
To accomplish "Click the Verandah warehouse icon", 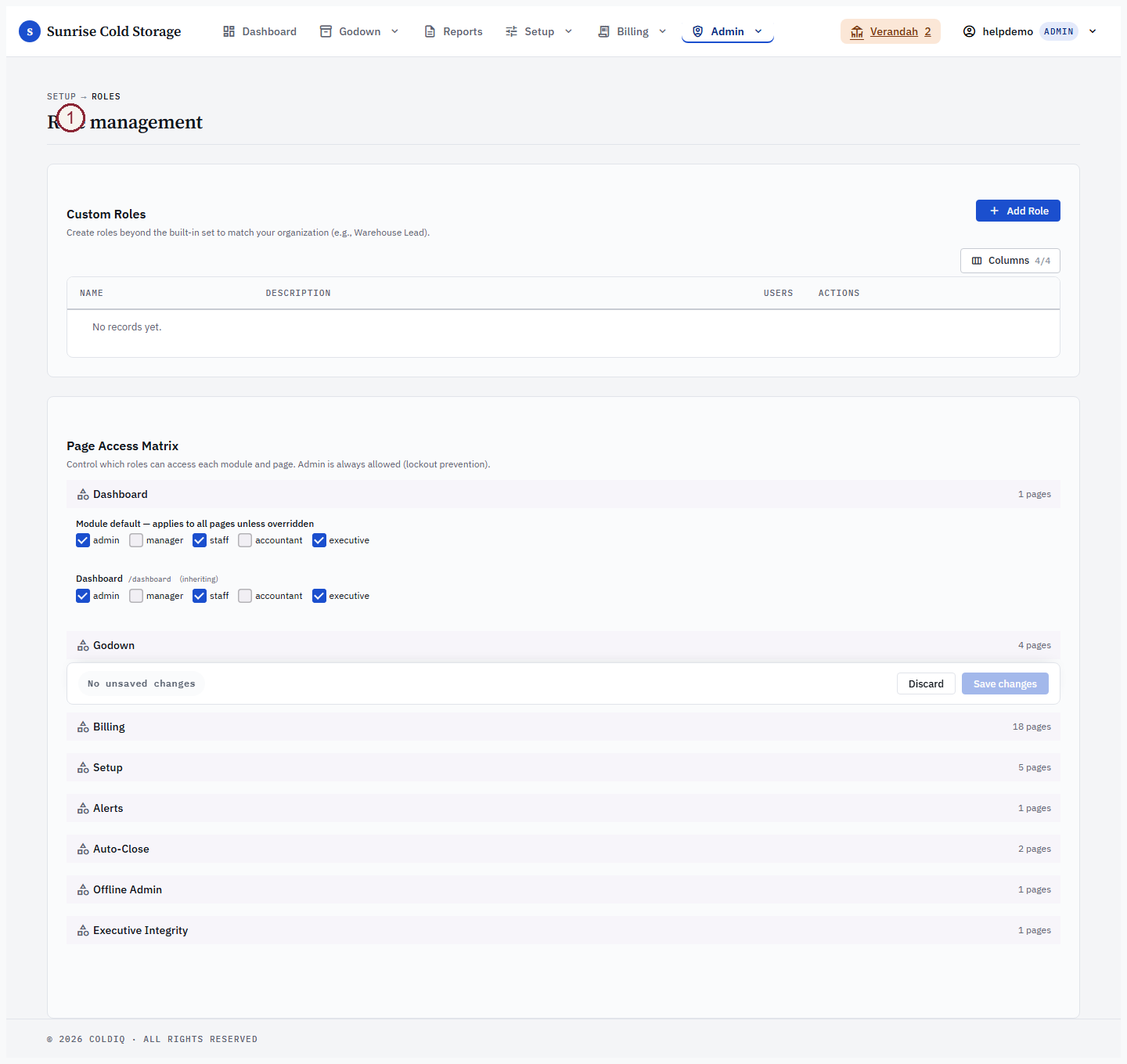I will 857,31.
